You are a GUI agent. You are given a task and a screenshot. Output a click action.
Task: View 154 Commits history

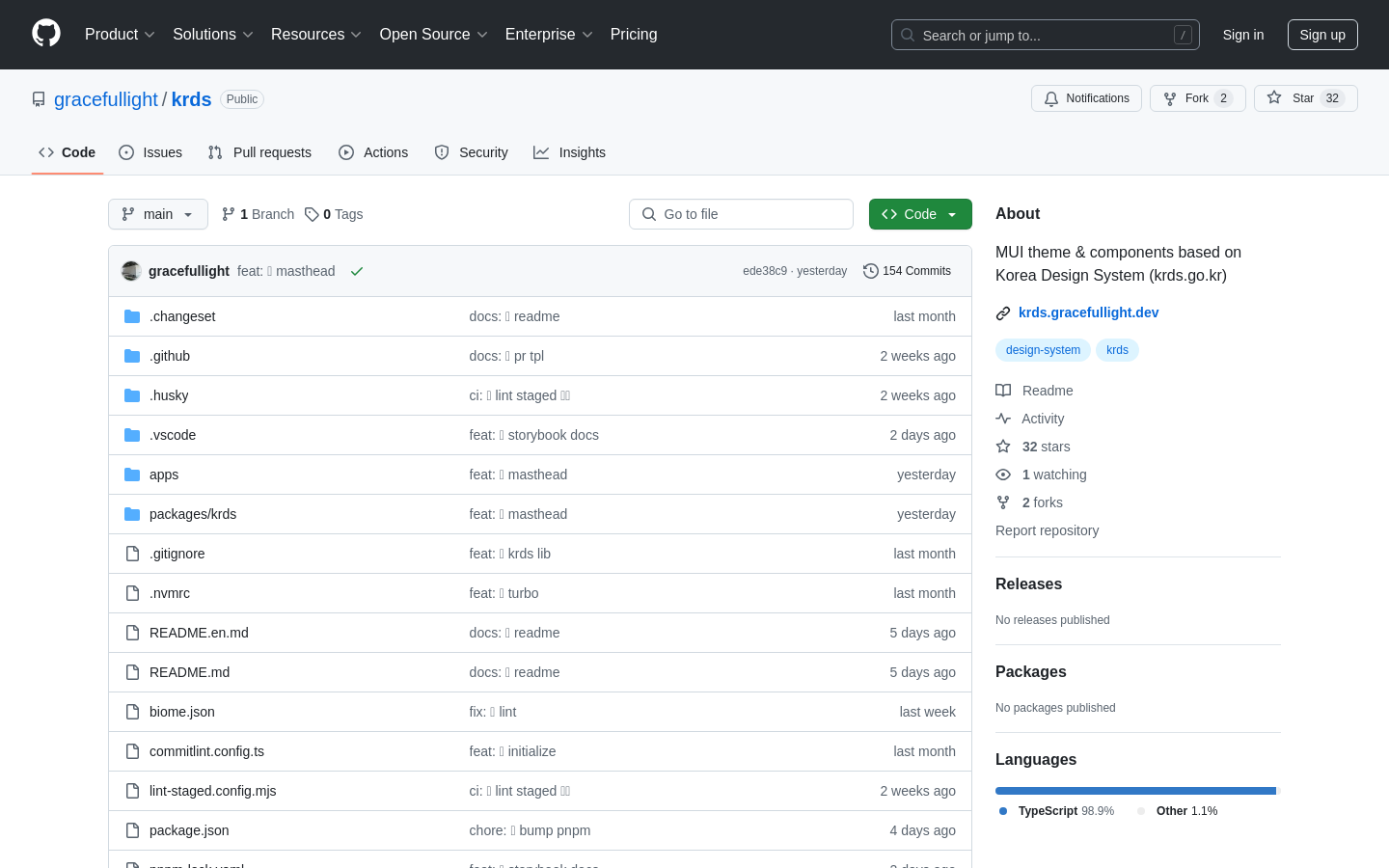908,271
